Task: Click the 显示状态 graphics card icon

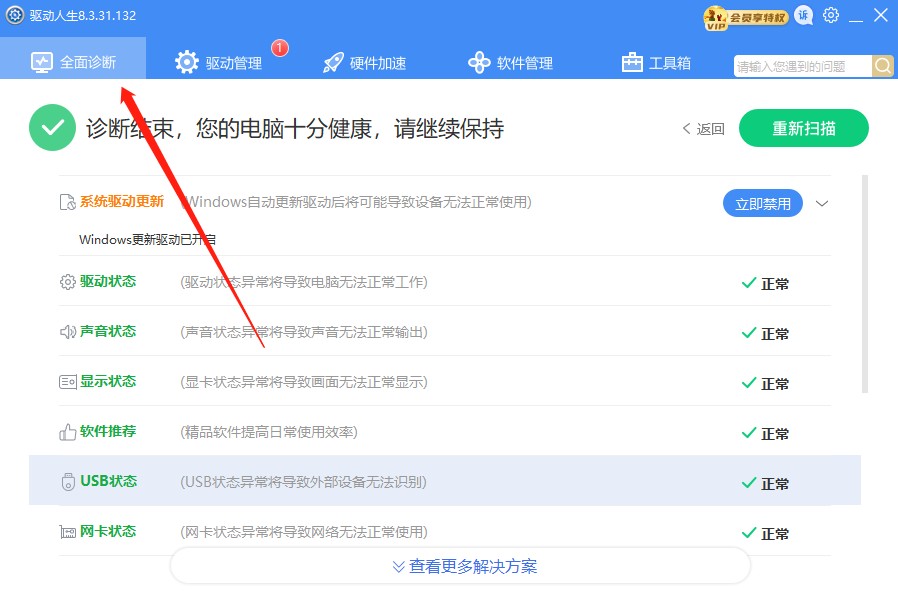Action: click(68, 382)
